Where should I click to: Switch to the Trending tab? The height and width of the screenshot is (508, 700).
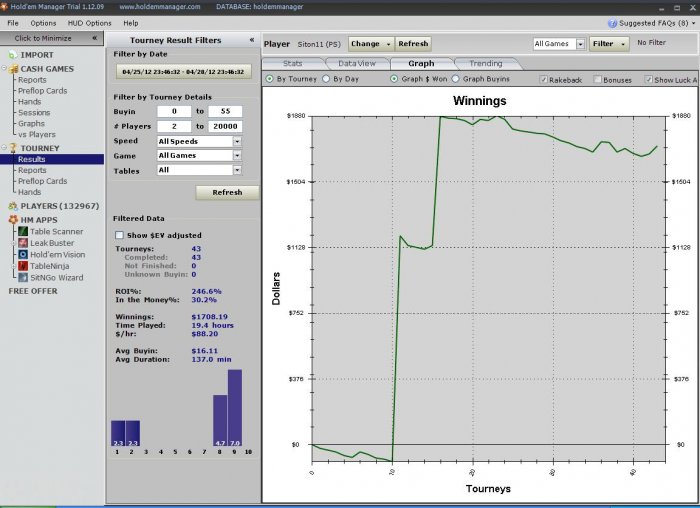click(486, 63)
